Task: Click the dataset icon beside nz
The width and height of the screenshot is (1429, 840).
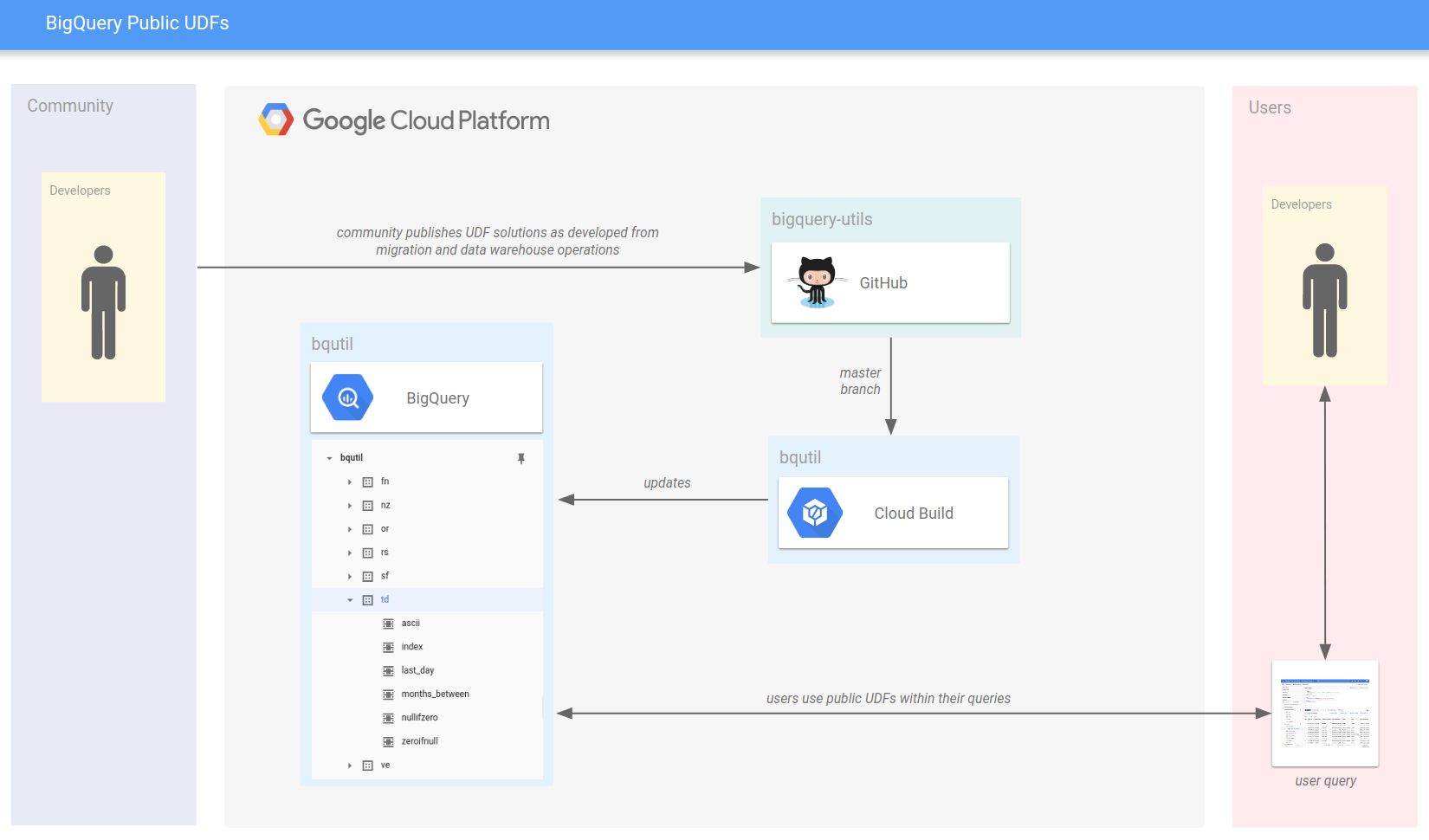Action: point(368,506)
